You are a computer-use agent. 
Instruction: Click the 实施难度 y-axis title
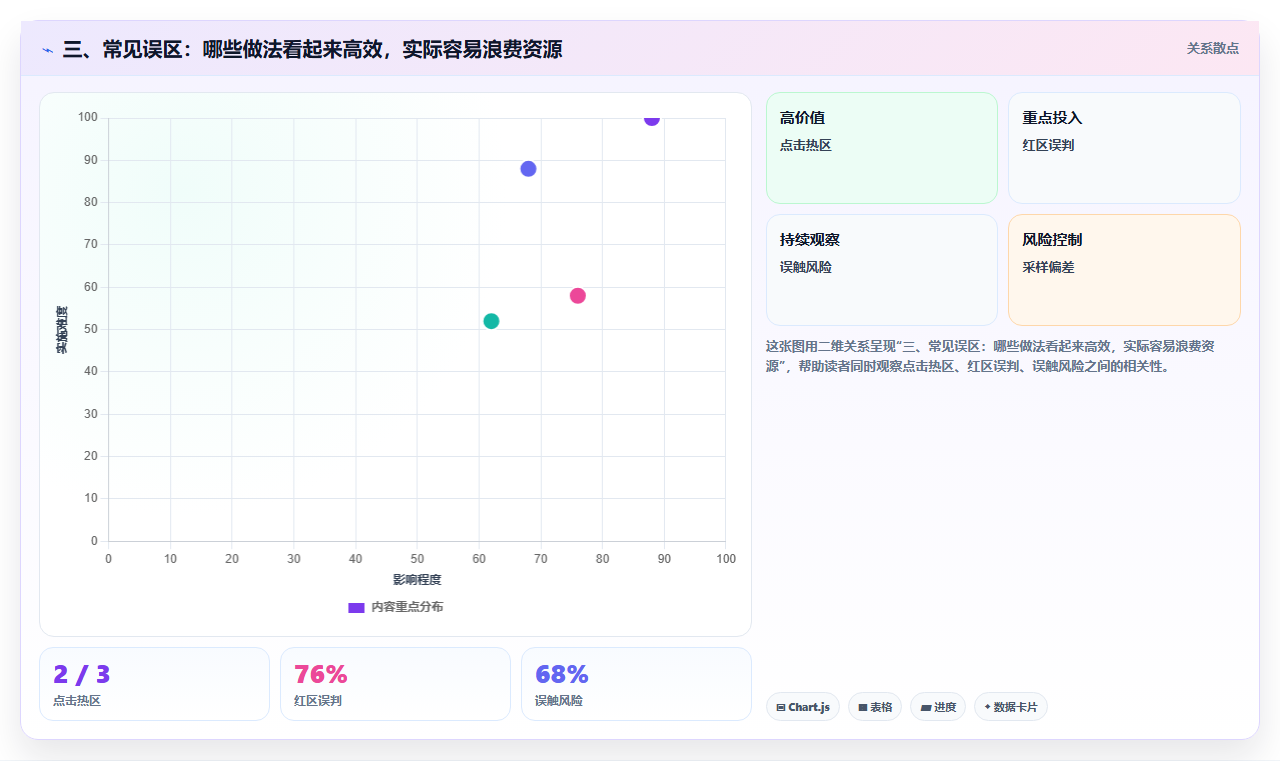62,330
